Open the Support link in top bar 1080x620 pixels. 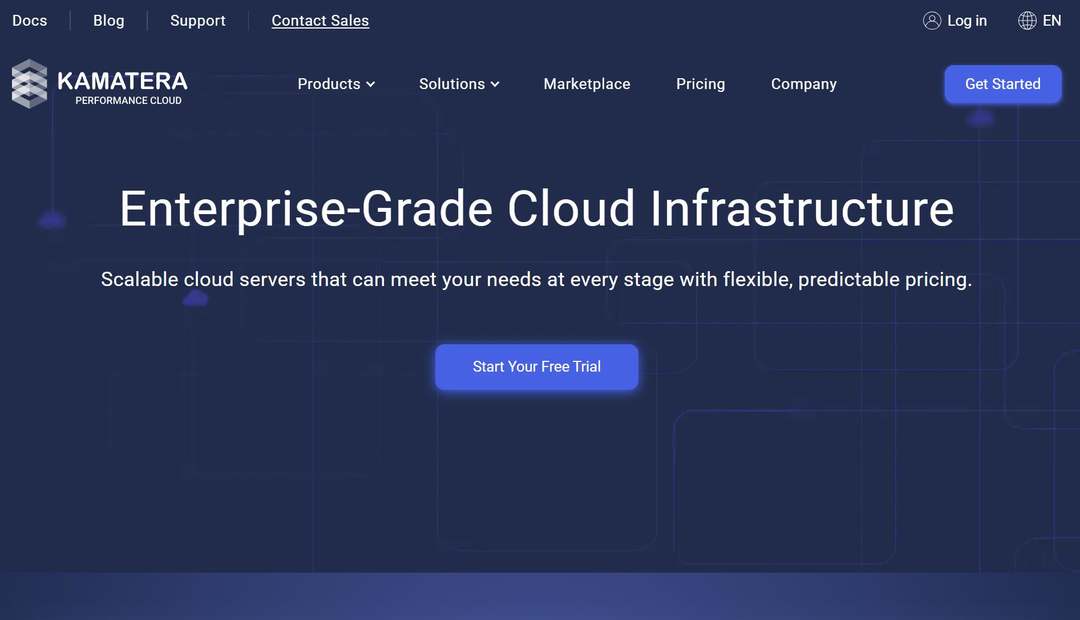click(x=197, y=21)
